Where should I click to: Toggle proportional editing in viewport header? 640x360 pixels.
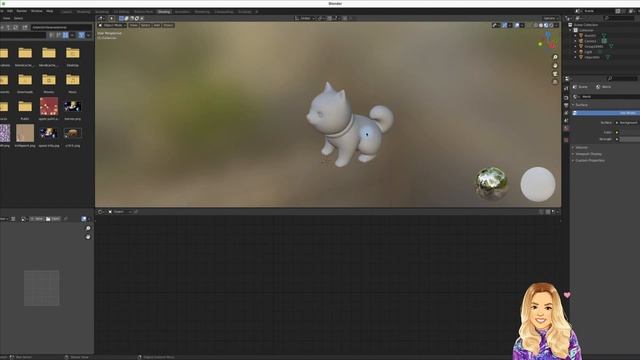point(345,18)
